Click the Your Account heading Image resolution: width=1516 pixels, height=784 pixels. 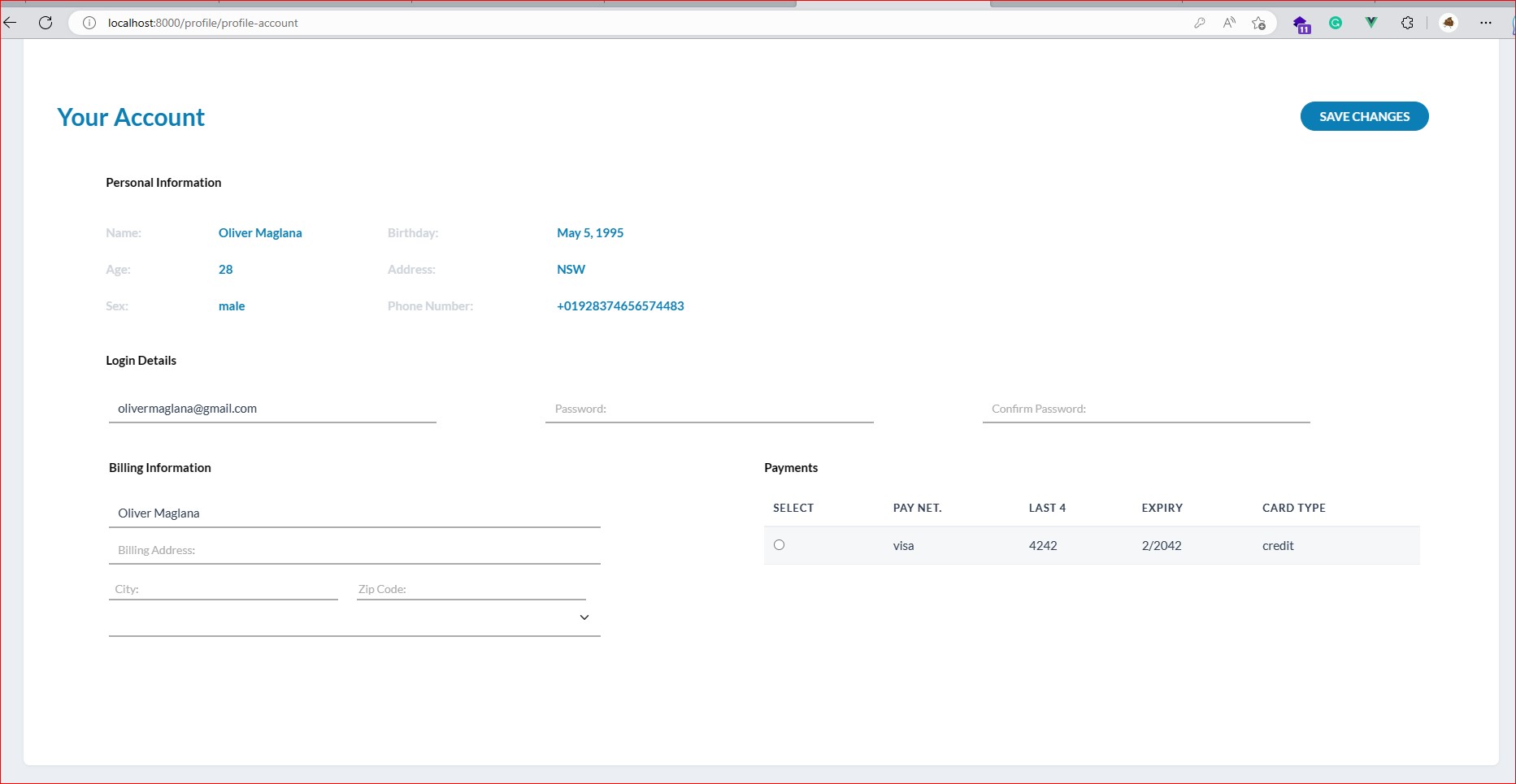(x=131, y=117)
